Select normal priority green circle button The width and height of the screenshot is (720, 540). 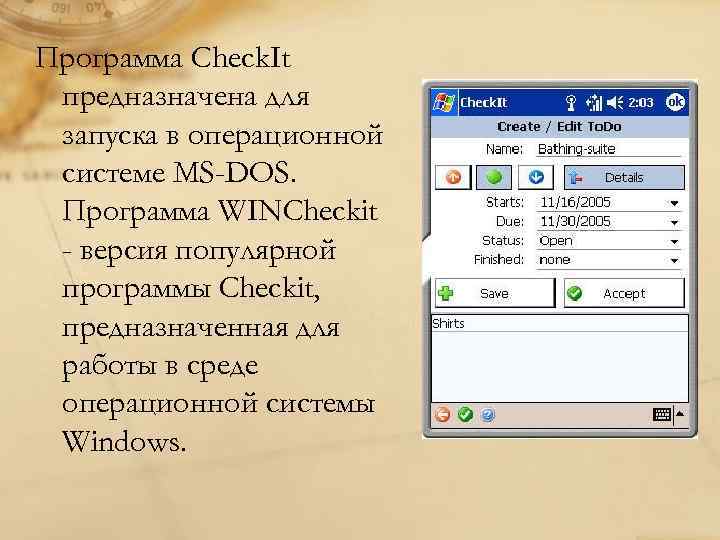coord(494,177)
